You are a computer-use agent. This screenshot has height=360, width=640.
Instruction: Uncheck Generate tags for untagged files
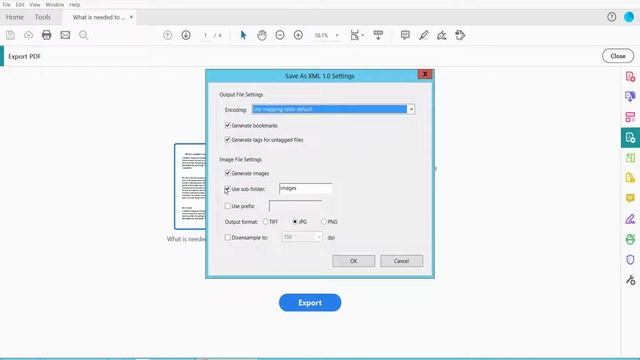[x=228, y=140]
